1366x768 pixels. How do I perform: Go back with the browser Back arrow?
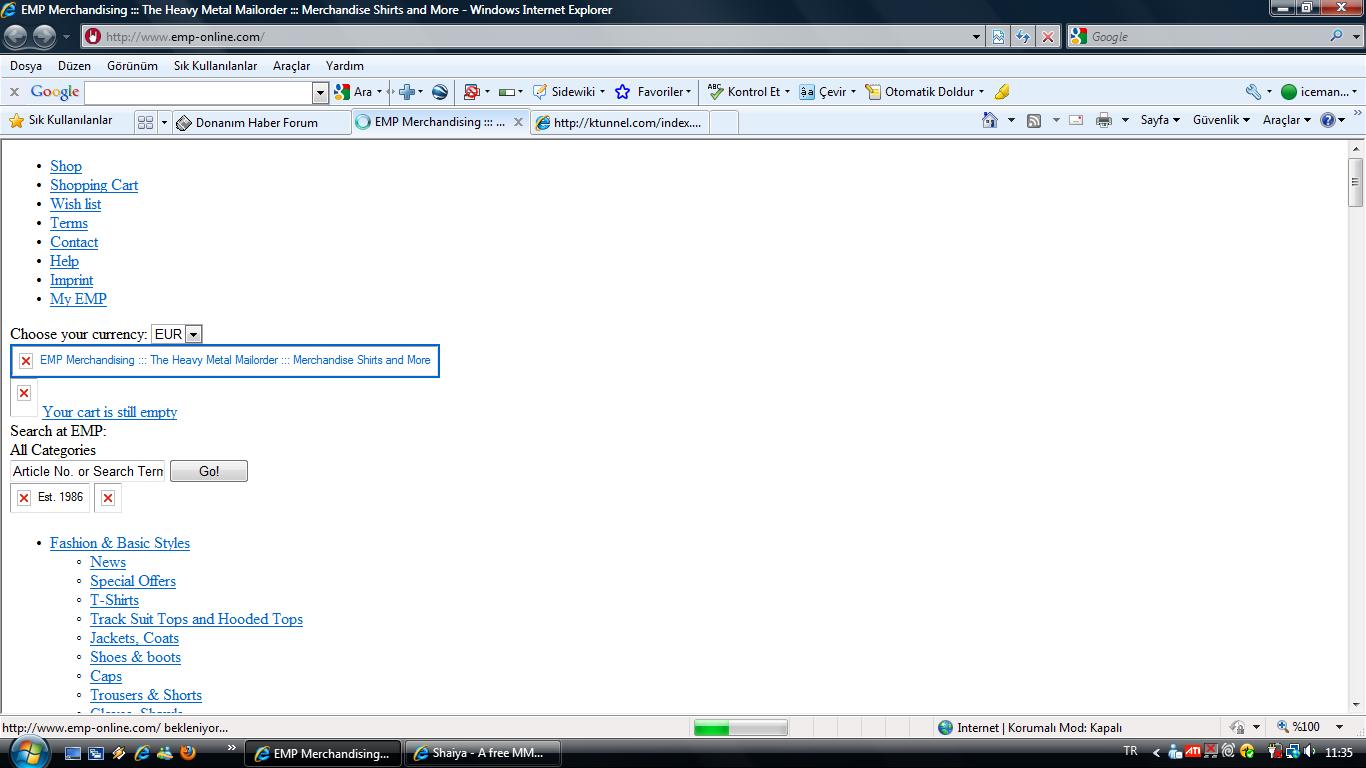click(x=15, y=37)
